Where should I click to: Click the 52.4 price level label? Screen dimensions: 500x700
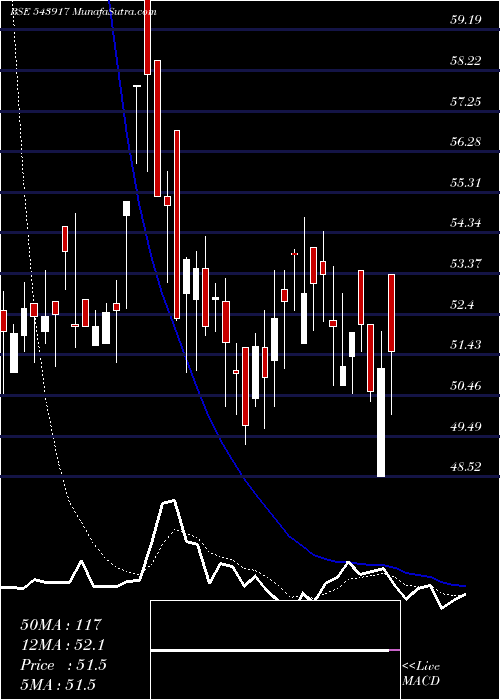[x=462, y=304]
